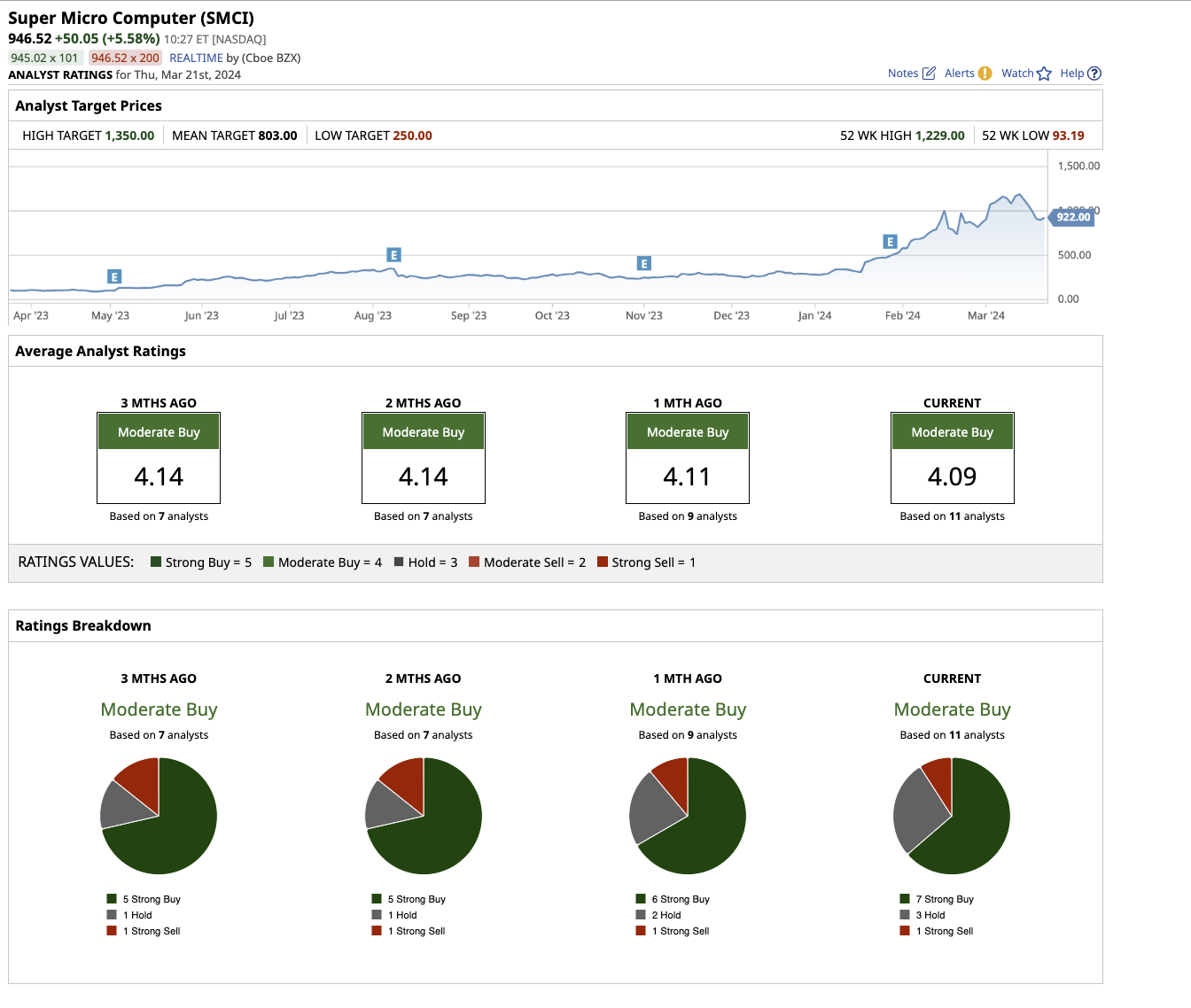
Task: Click the Watch star icon
Action: click(x=1044, y=74)
